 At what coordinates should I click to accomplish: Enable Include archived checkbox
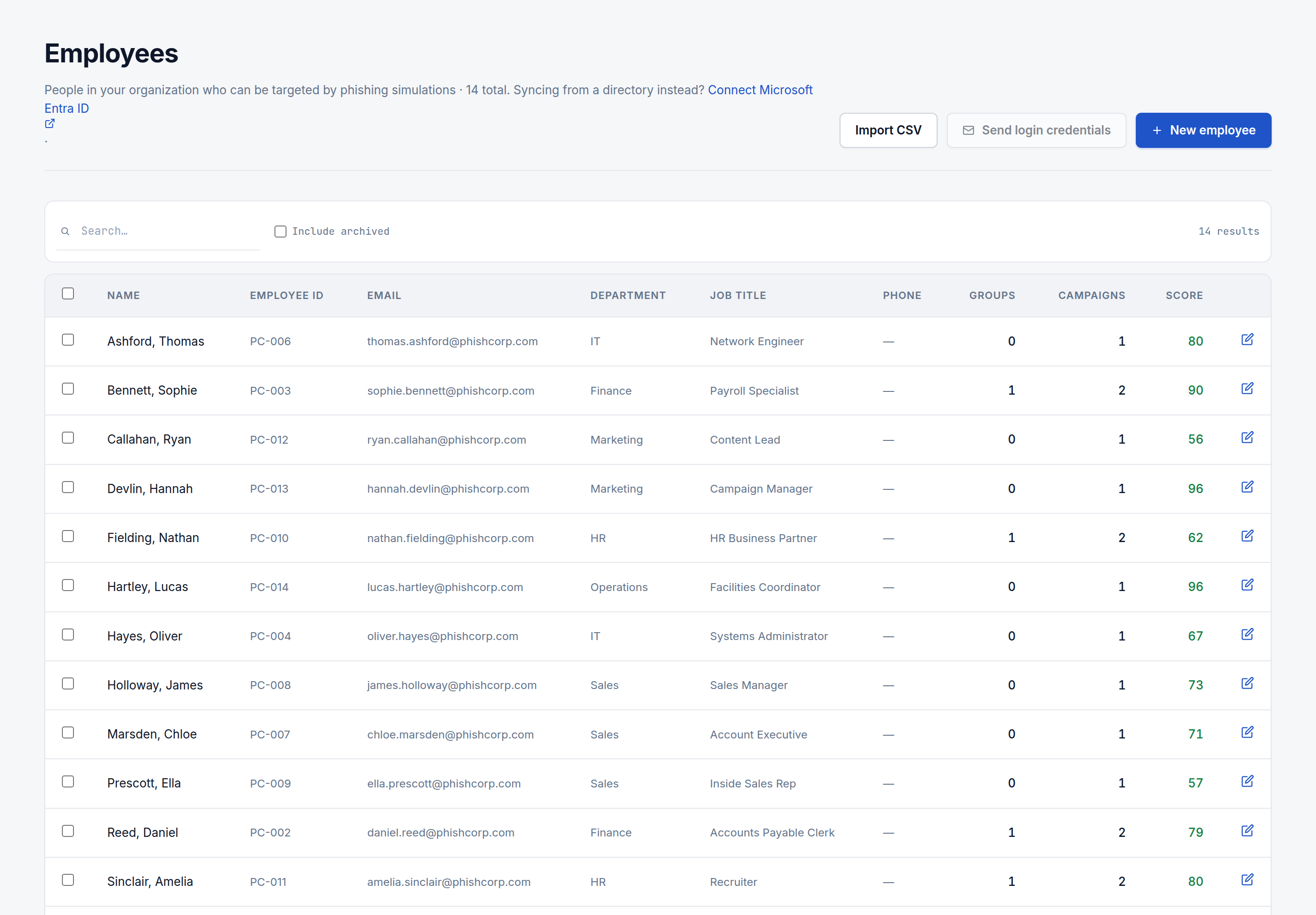tap(280, 231)
